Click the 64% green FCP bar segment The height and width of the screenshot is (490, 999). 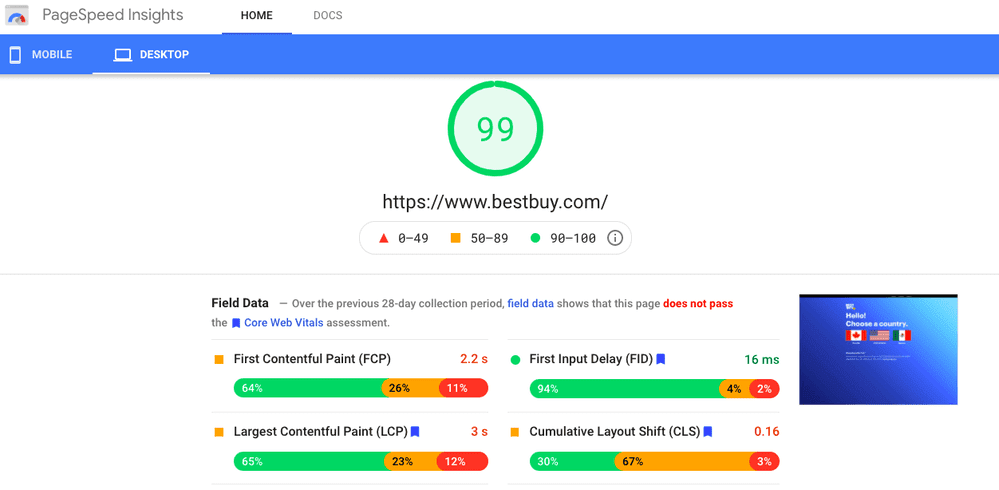point(308,388)
